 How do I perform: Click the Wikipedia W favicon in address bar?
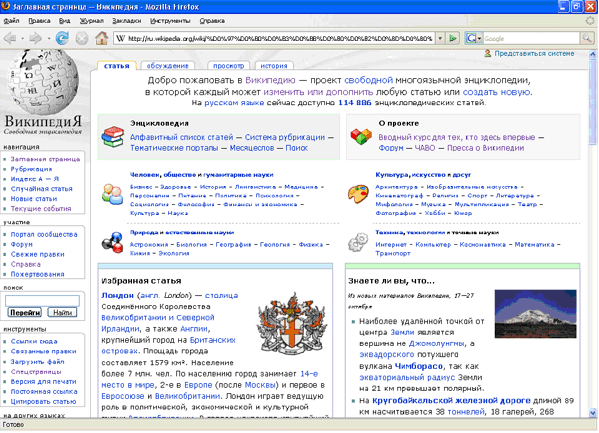coord(121,38)
